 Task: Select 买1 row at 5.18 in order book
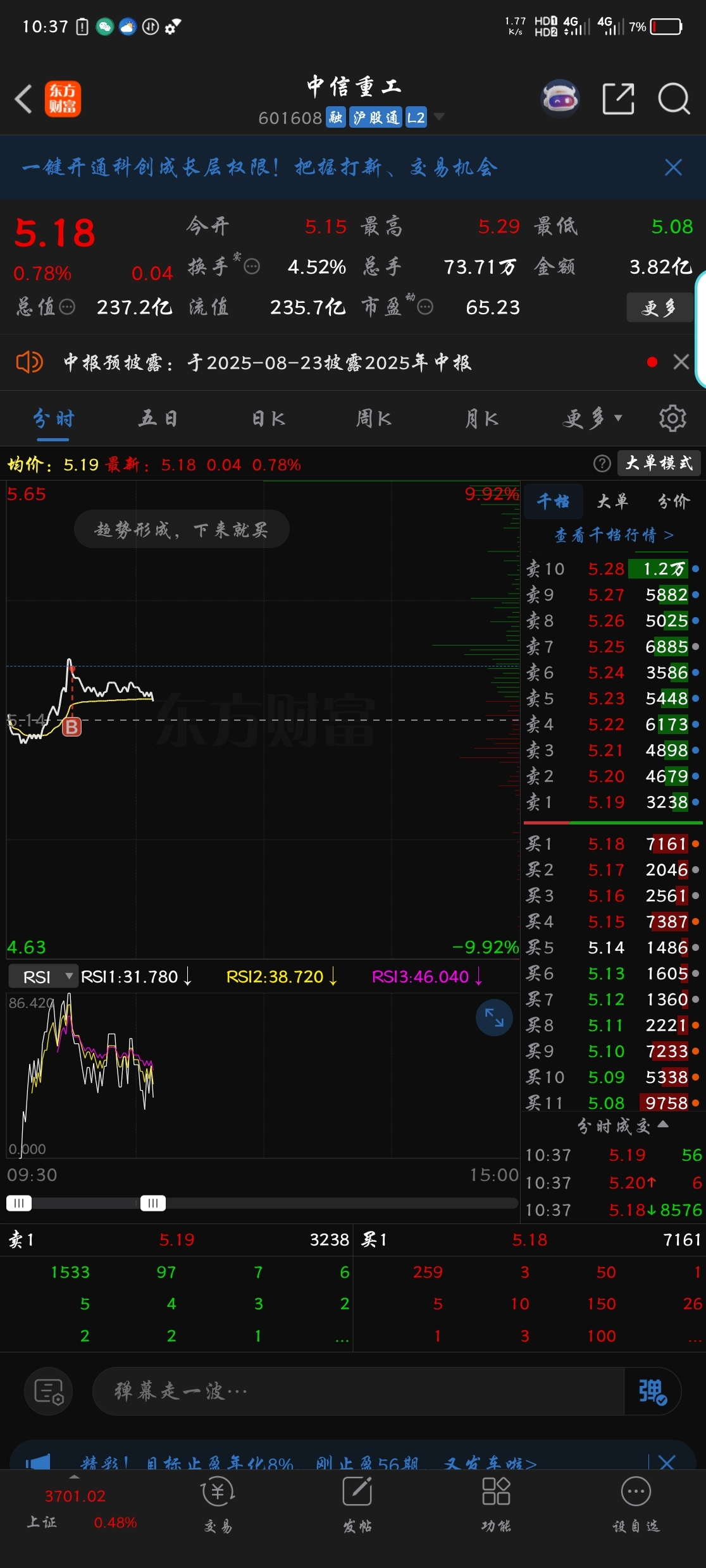pos(612,844)
